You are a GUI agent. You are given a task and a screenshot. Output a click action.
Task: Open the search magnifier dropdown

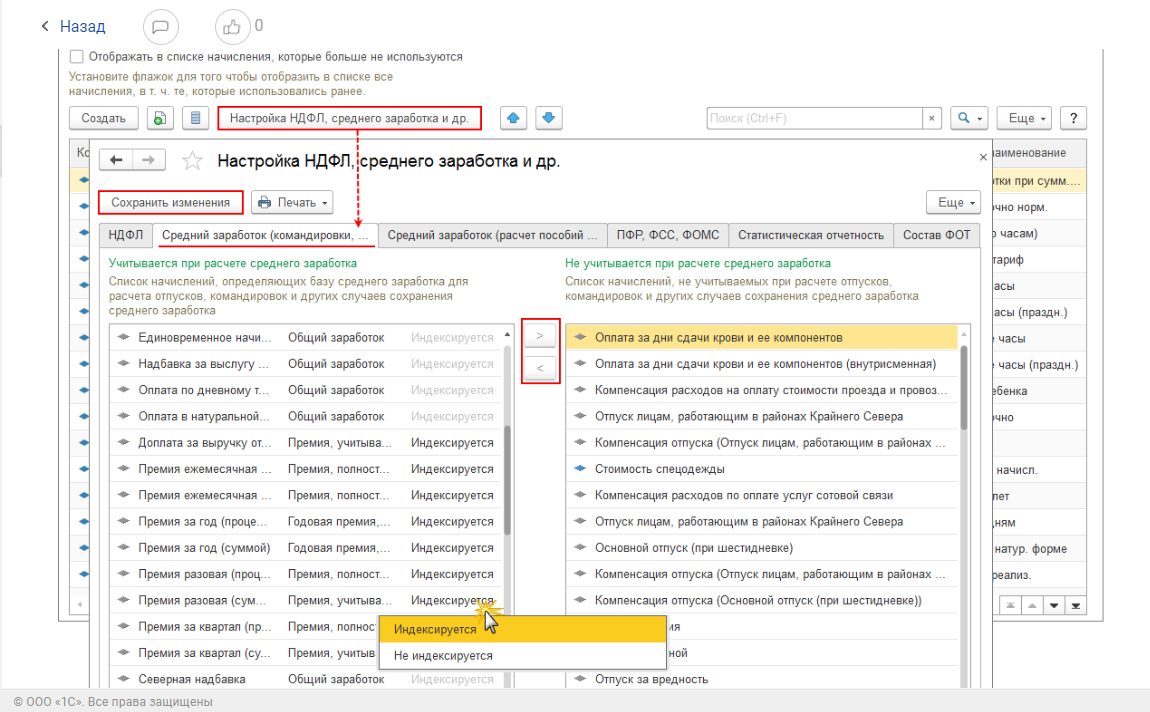point(969,118)
